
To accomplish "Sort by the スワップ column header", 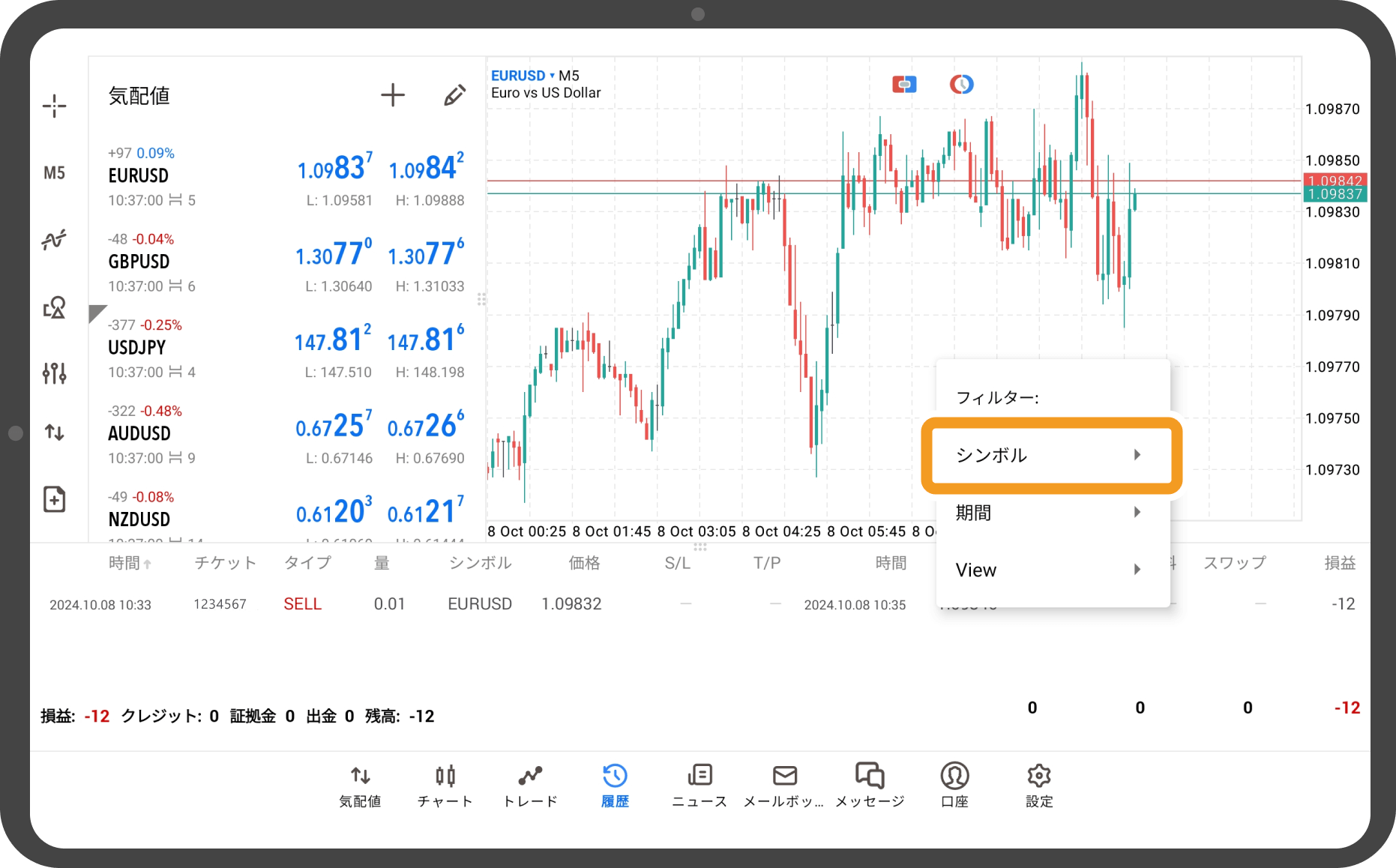I will click(x=1235, y=563).
